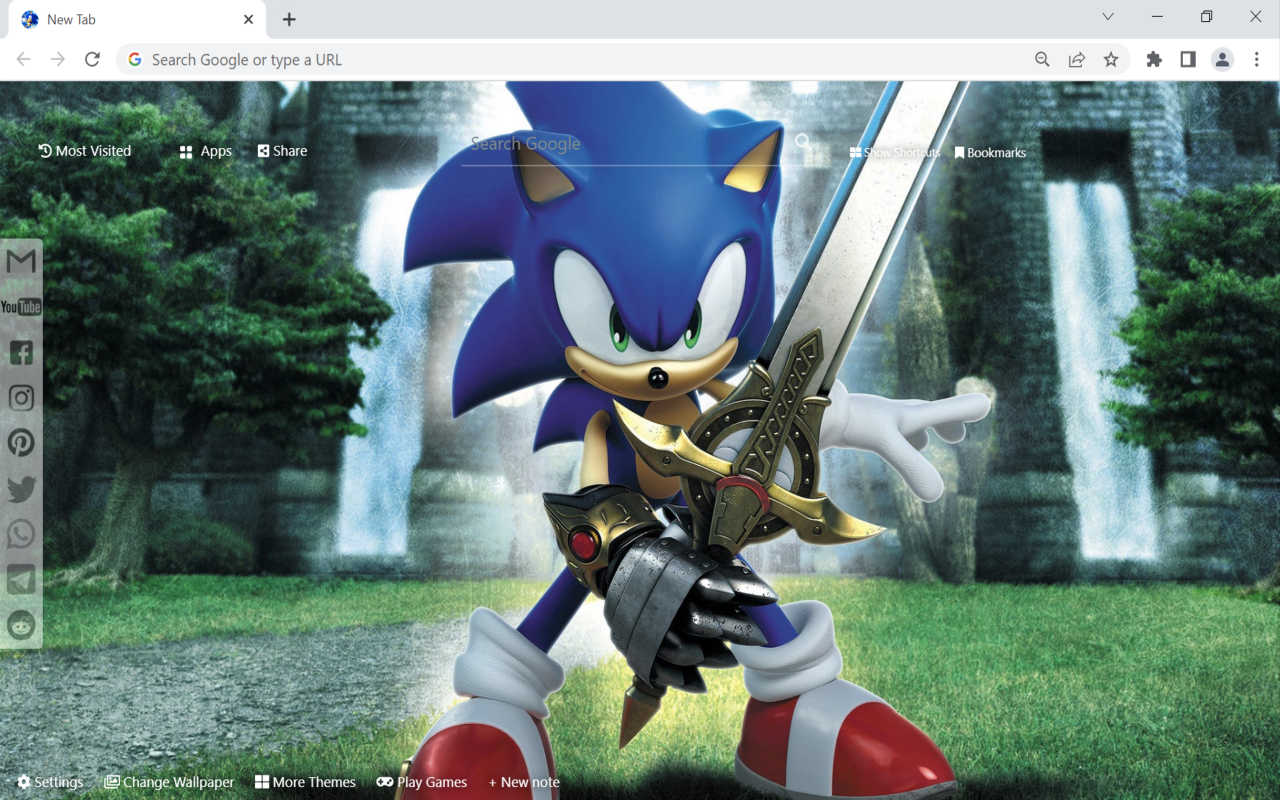
Task: Open the zoom control in address bar
Action: click(1042, 60)
